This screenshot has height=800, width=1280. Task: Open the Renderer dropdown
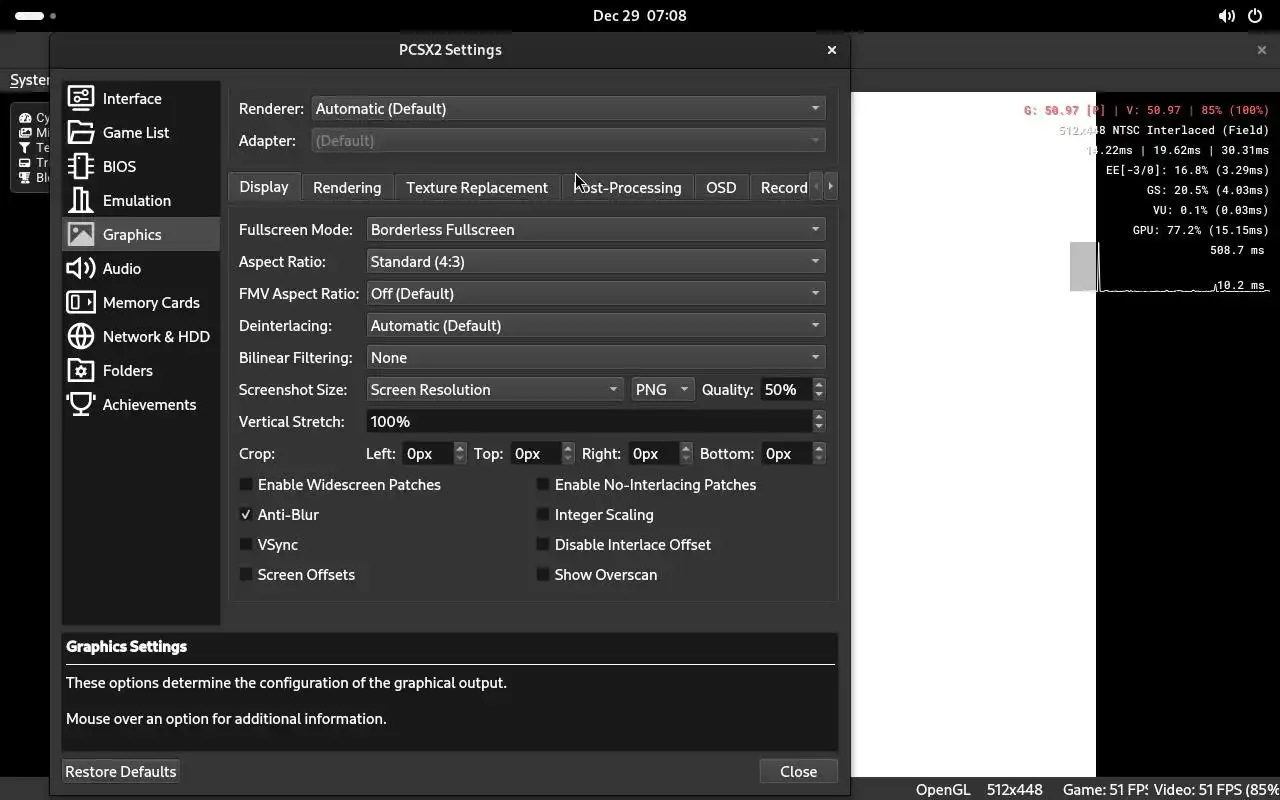tap(568, 108)
